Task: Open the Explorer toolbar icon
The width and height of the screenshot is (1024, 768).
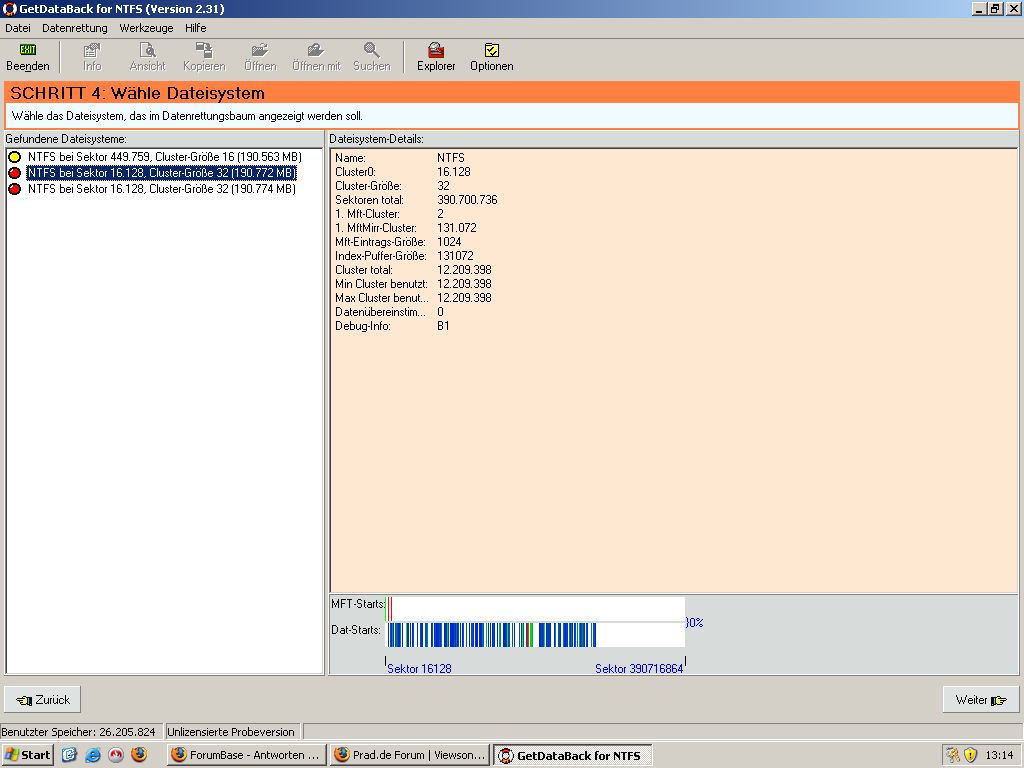Action: pyautogui.click(x=436, y=50)
